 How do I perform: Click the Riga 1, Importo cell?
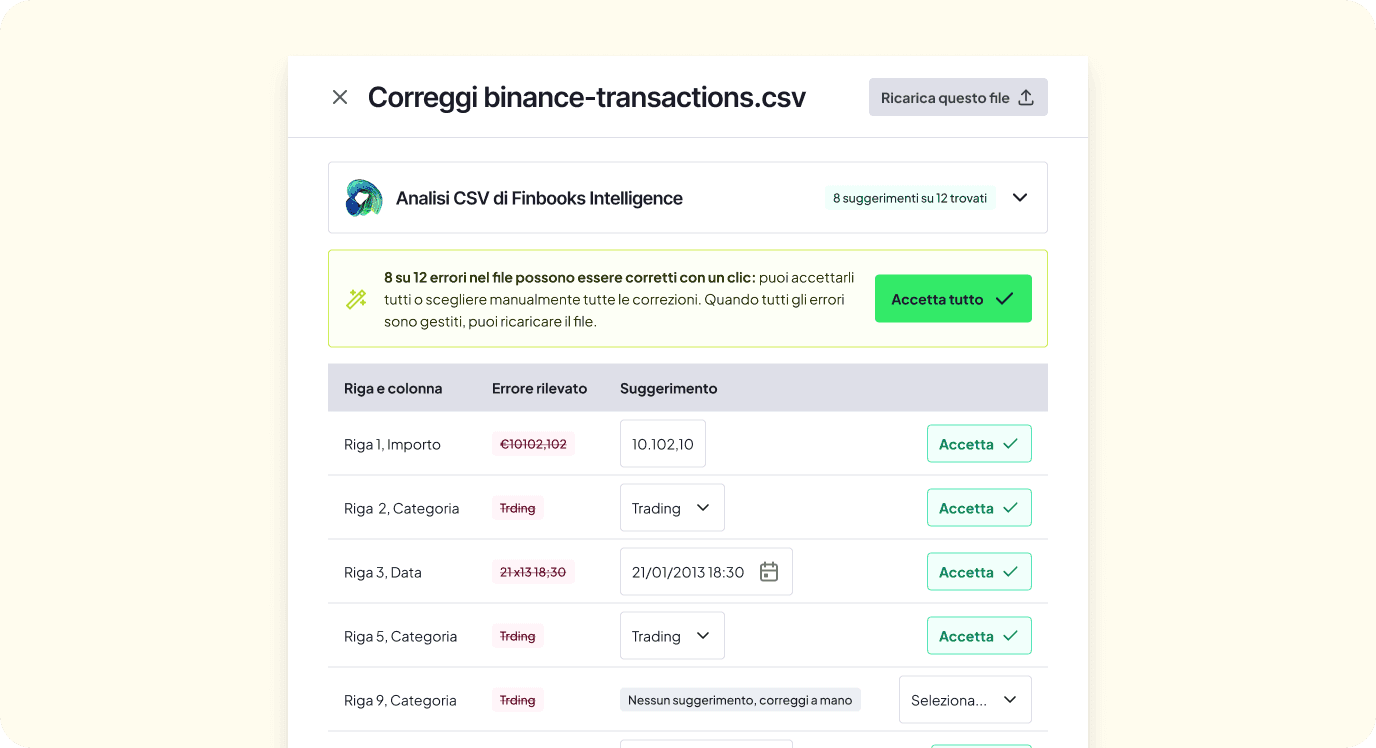pyautogui.click(x=392, y=444)
